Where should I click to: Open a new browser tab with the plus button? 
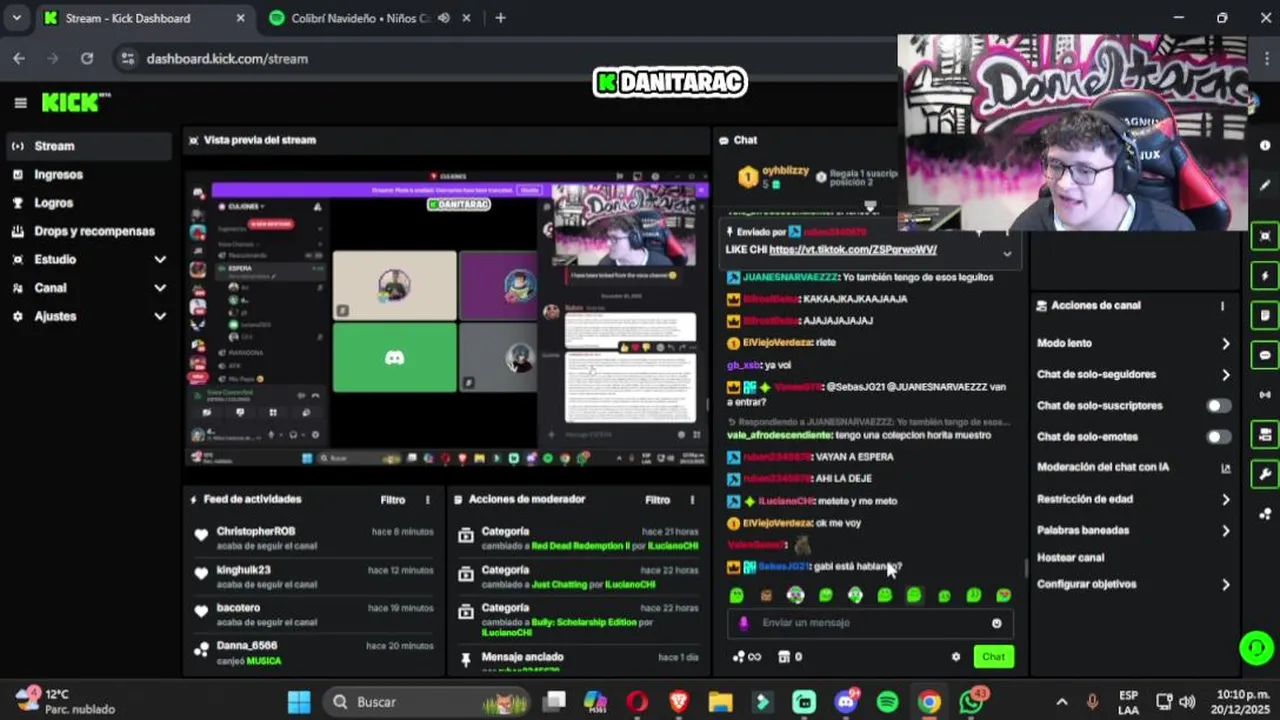click(500, 18)
